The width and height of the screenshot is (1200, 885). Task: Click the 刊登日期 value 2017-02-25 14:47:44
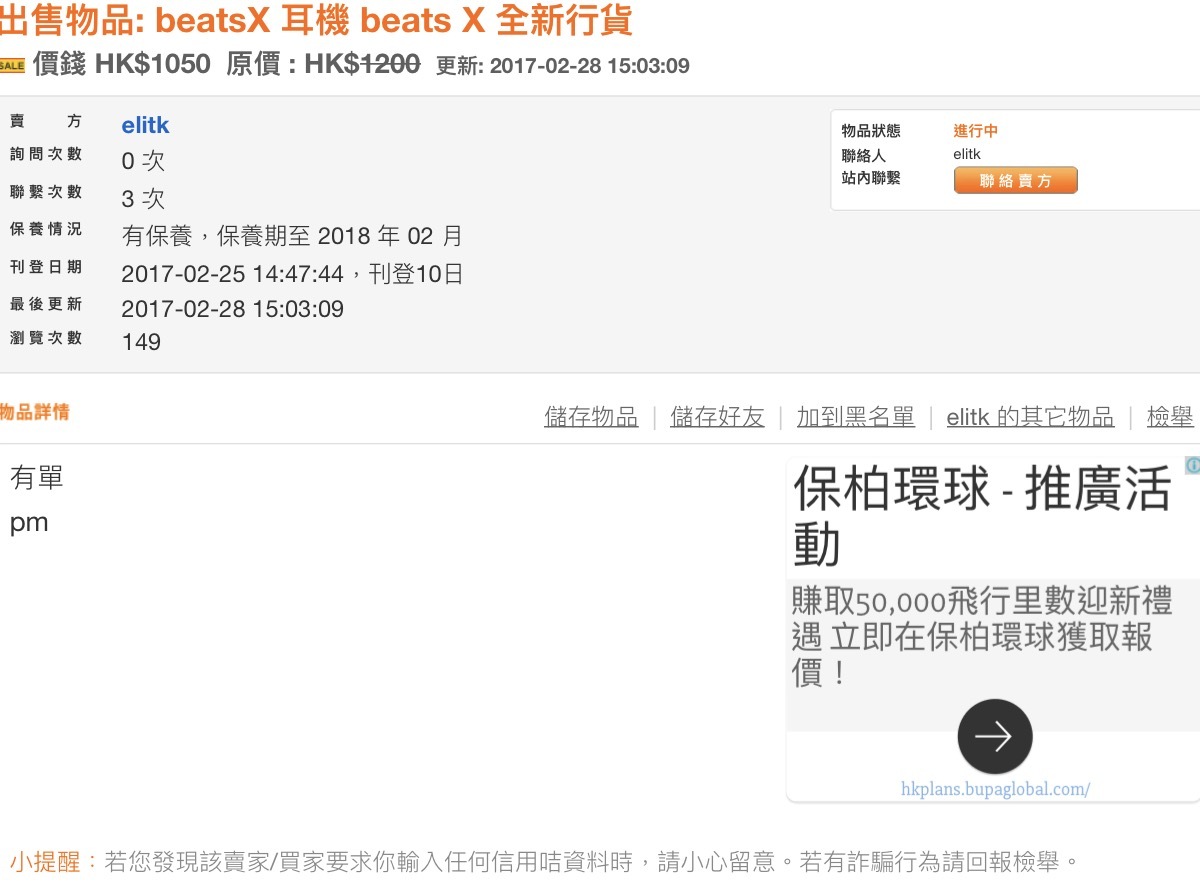point(232,274)
